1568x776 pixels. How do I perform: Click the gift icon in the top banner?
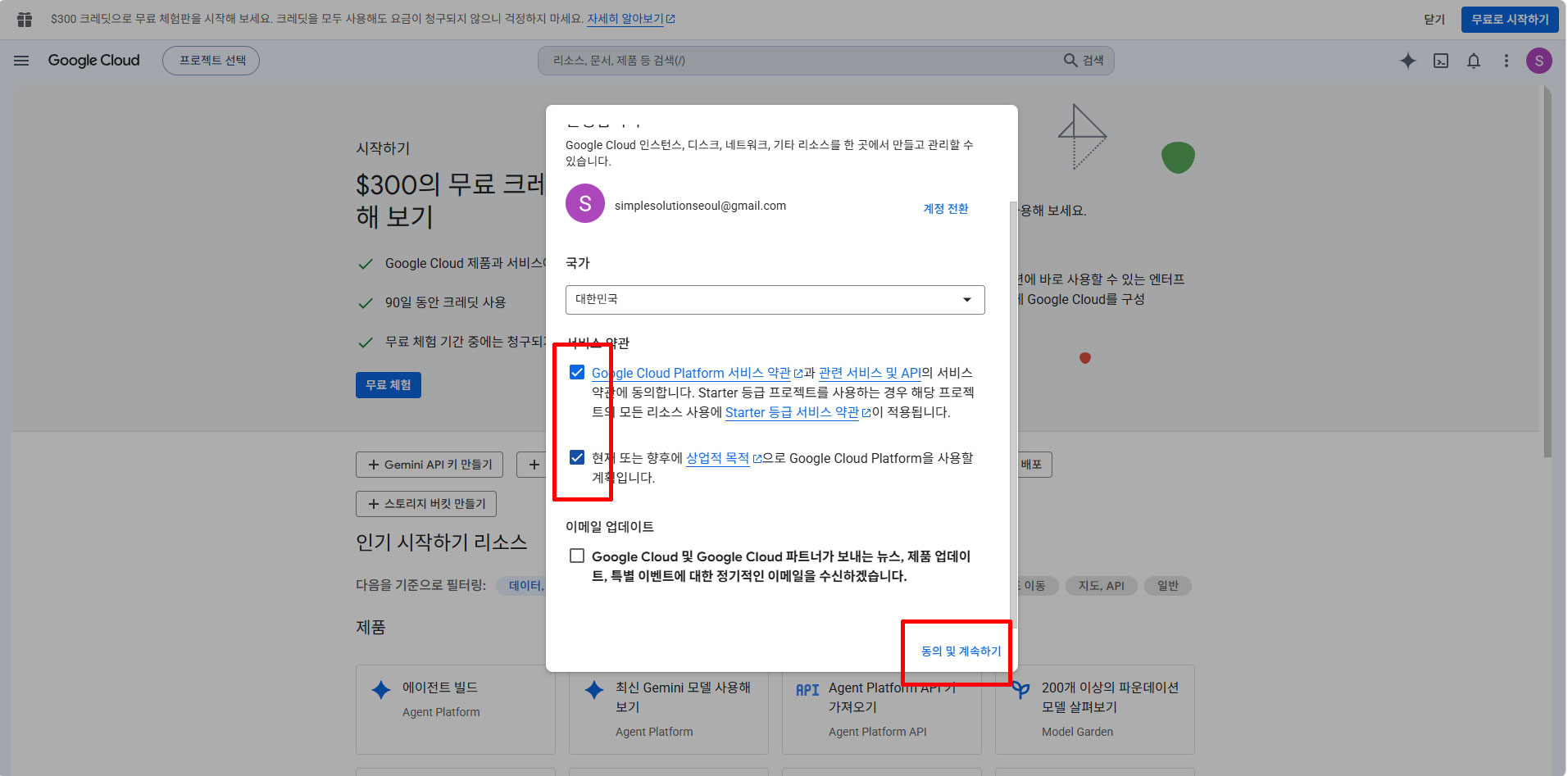tap(25, 19)
